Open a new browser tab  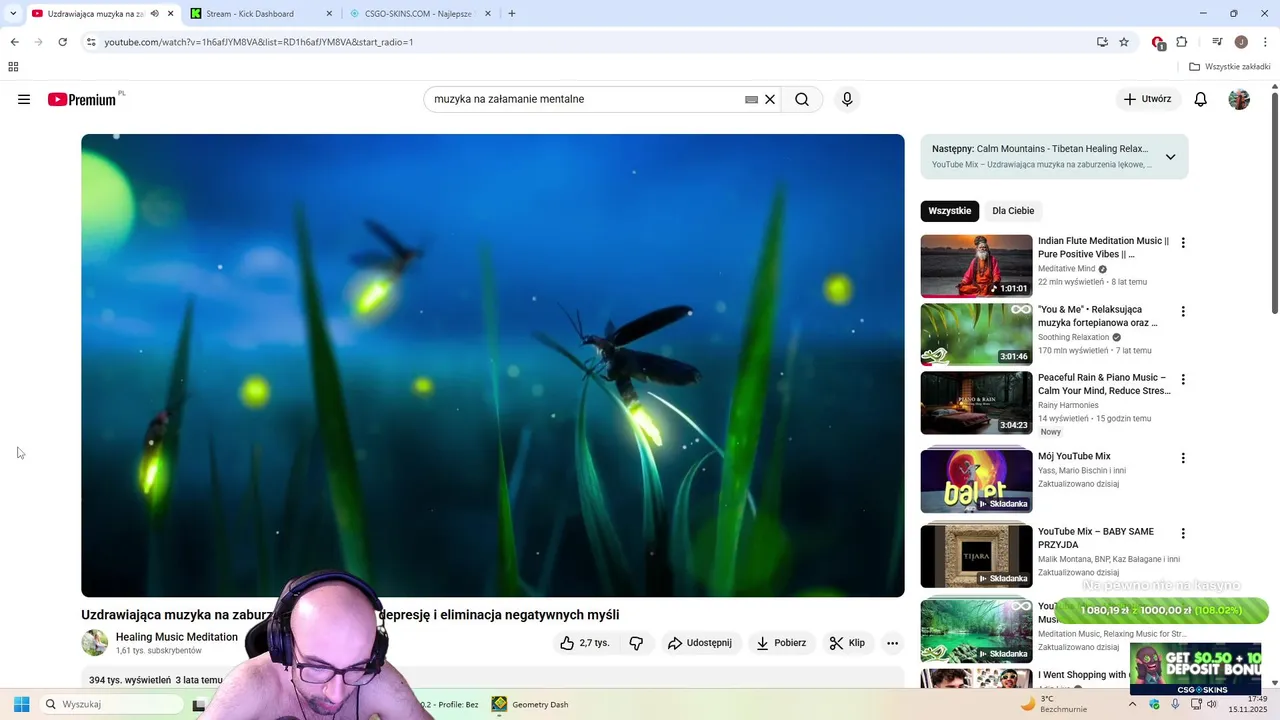tap(512, 14)
